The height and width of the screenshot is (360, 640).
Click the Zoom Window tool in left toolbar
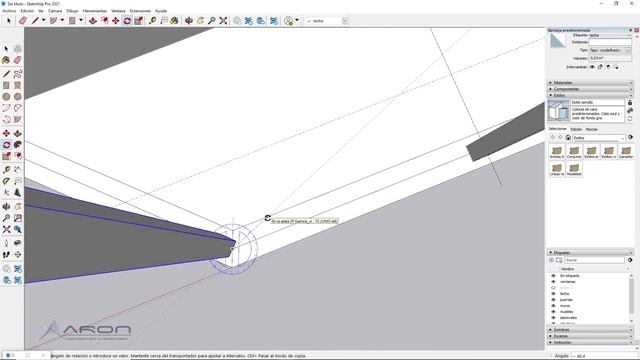pyautogui.click(x=18, y=218)
